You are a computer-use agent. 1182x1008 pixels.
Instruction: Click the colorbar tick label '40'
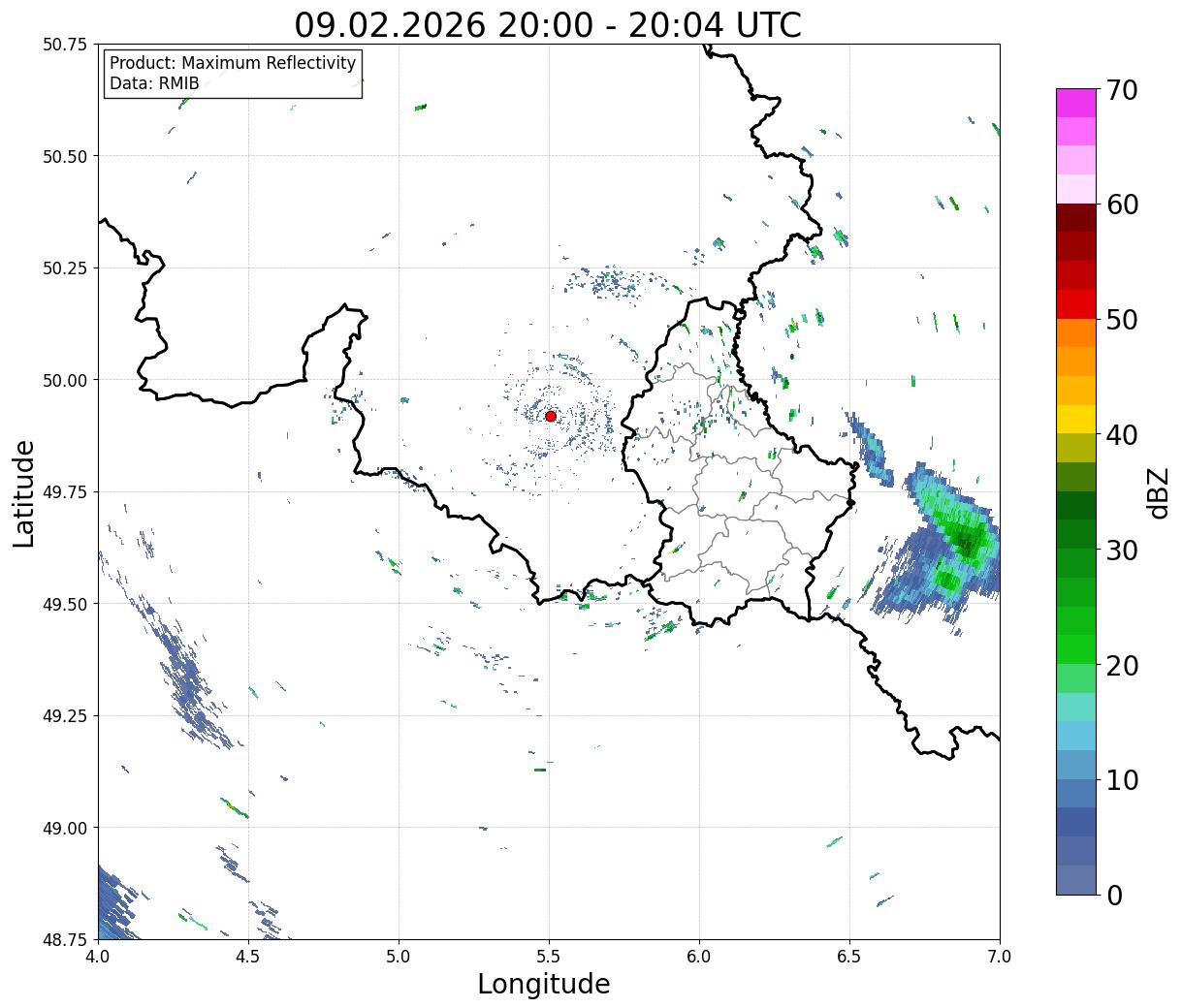[1121, 435]
